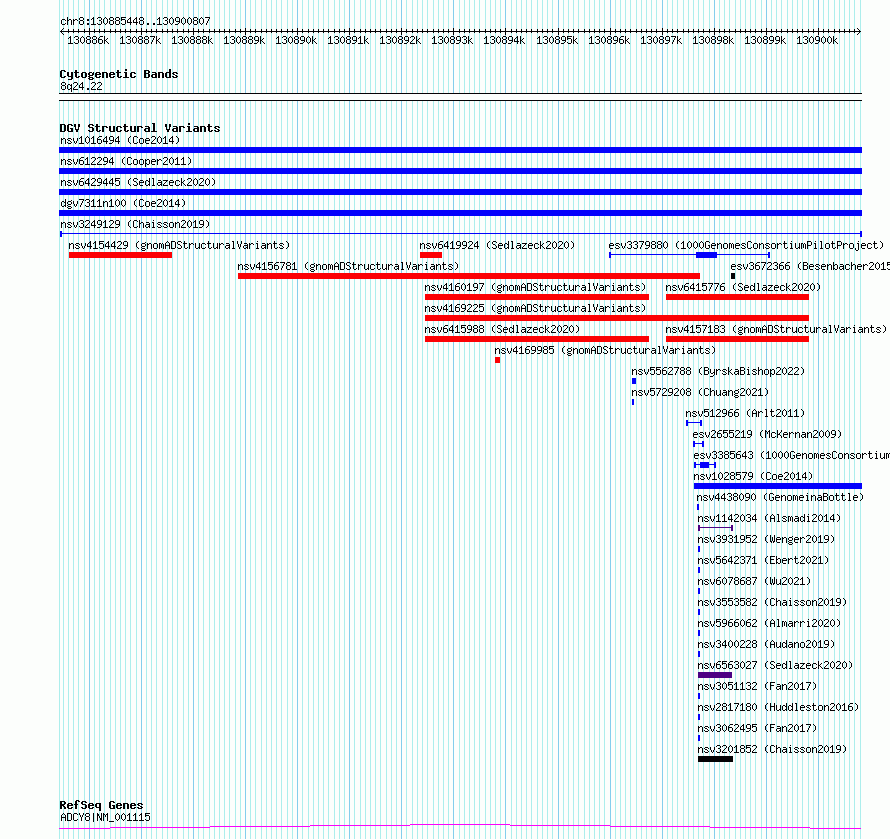Open variant nsv2817180 (Huddleston2016) label
Screen dimensions: 890x839
[778, 707]
